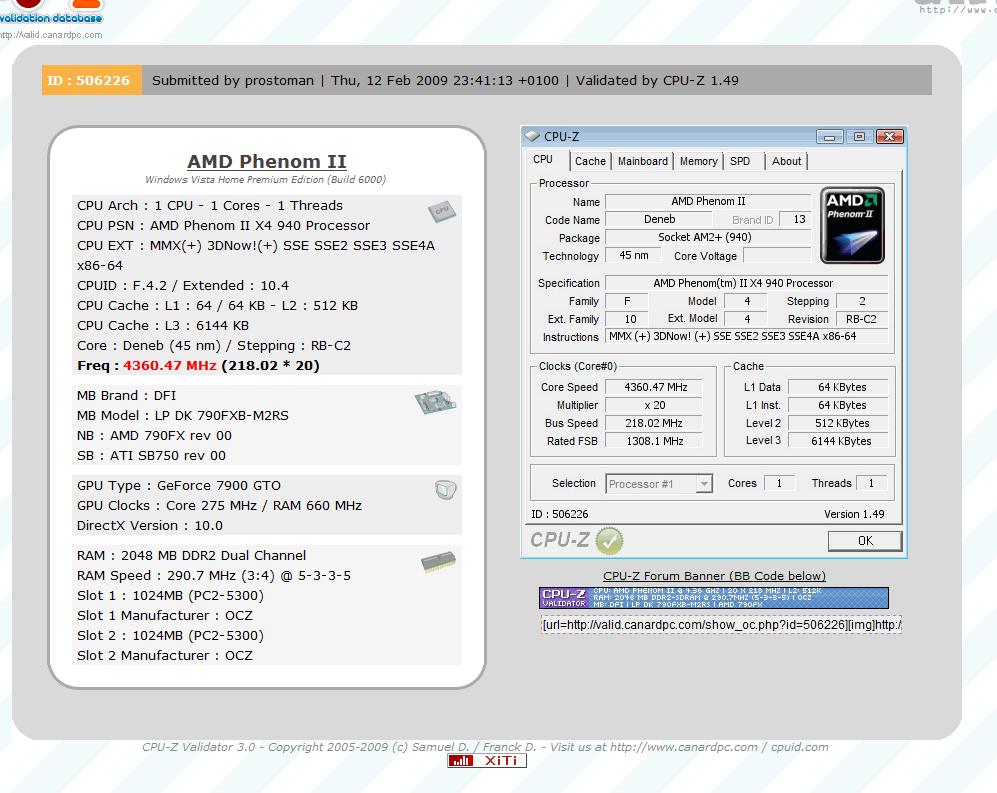The height and width of the screenshot is (793, 997).
Task: Click the OK button in CPU-Z
Action: coord(865,541)
